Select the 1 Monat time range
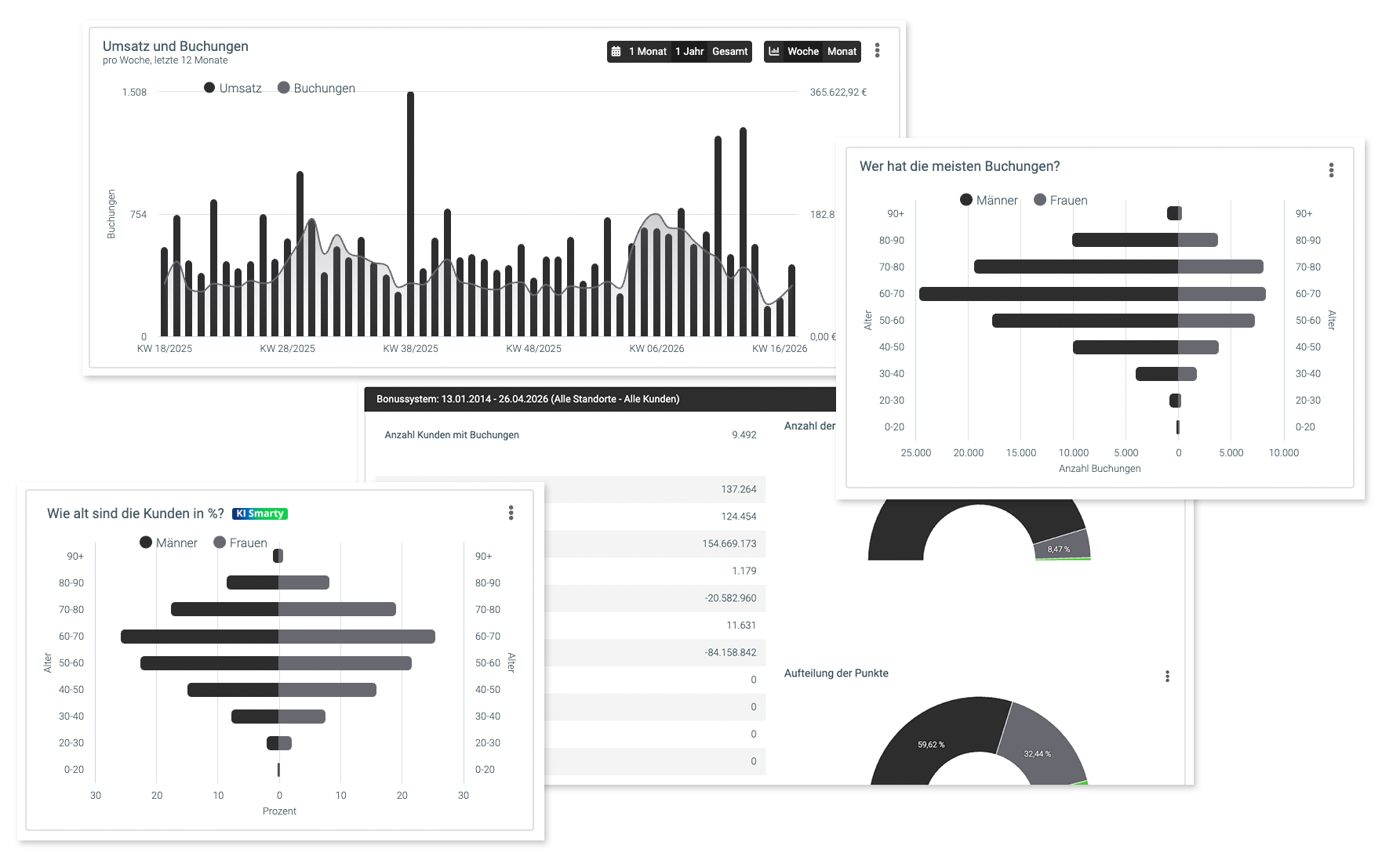Screen dimensions: 1400x860 click(x=647, y=52)
